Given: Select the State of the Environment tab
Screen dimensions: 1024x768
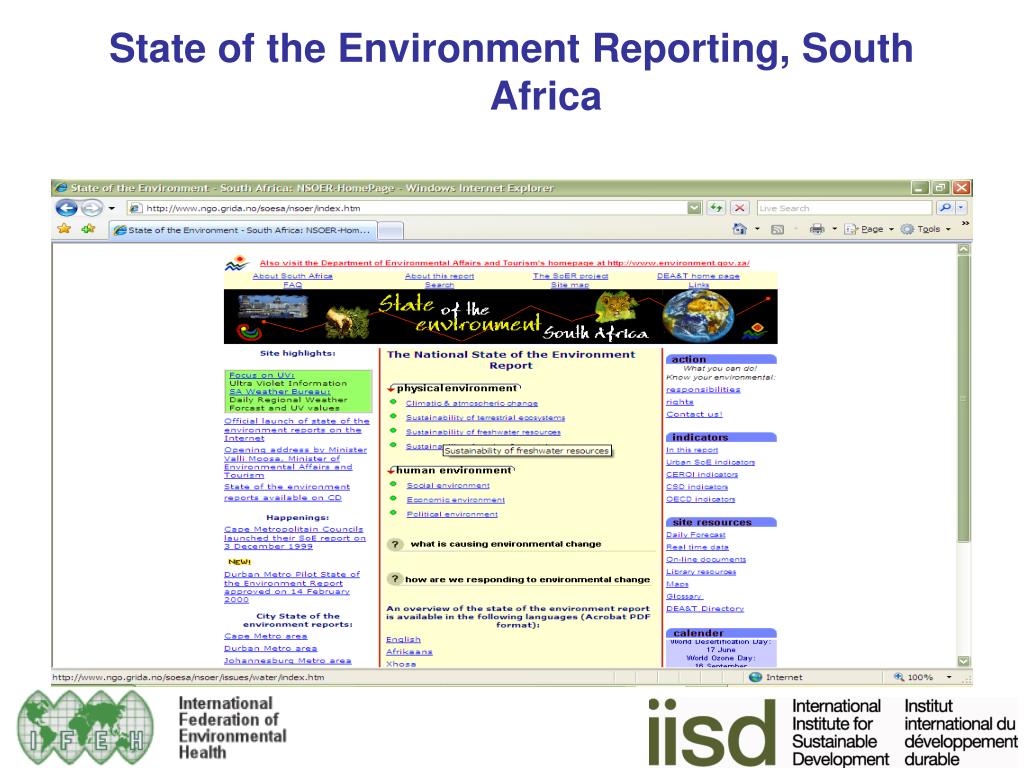Looking at the screenshot, I should (x=243, y=230).
